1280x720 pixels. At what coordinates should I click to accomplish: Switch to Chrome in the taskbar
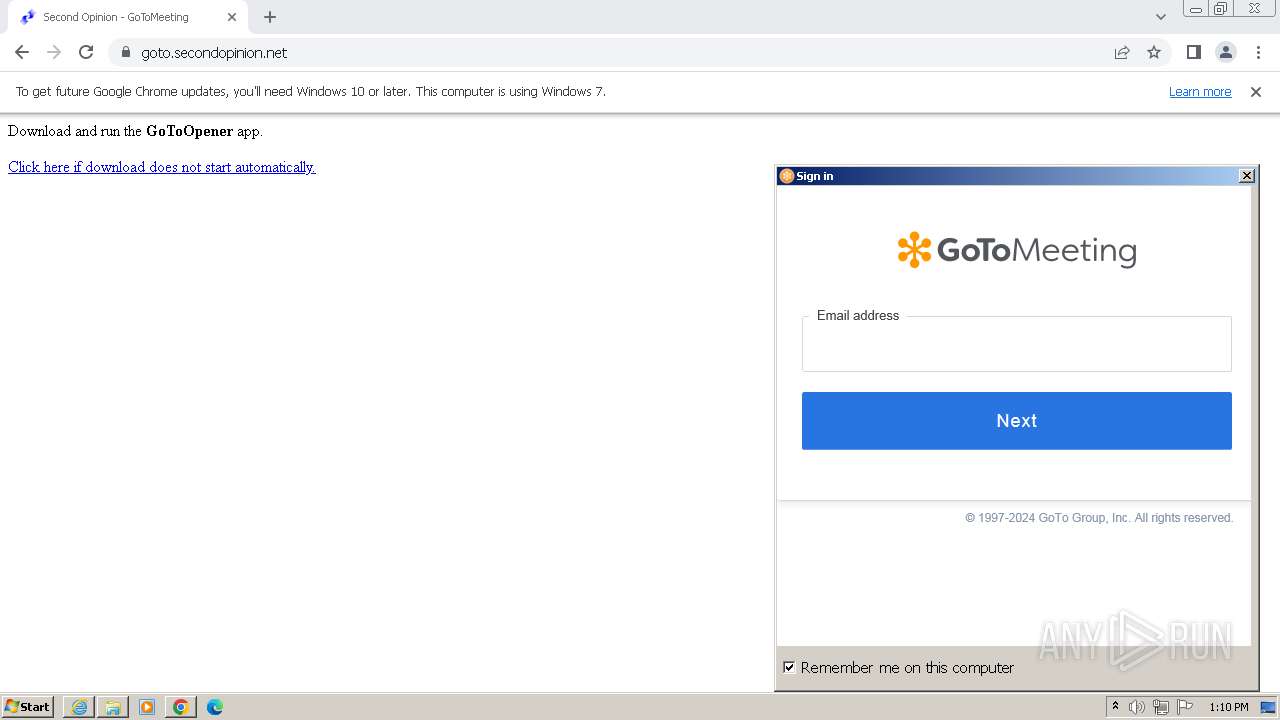(181, 707)
